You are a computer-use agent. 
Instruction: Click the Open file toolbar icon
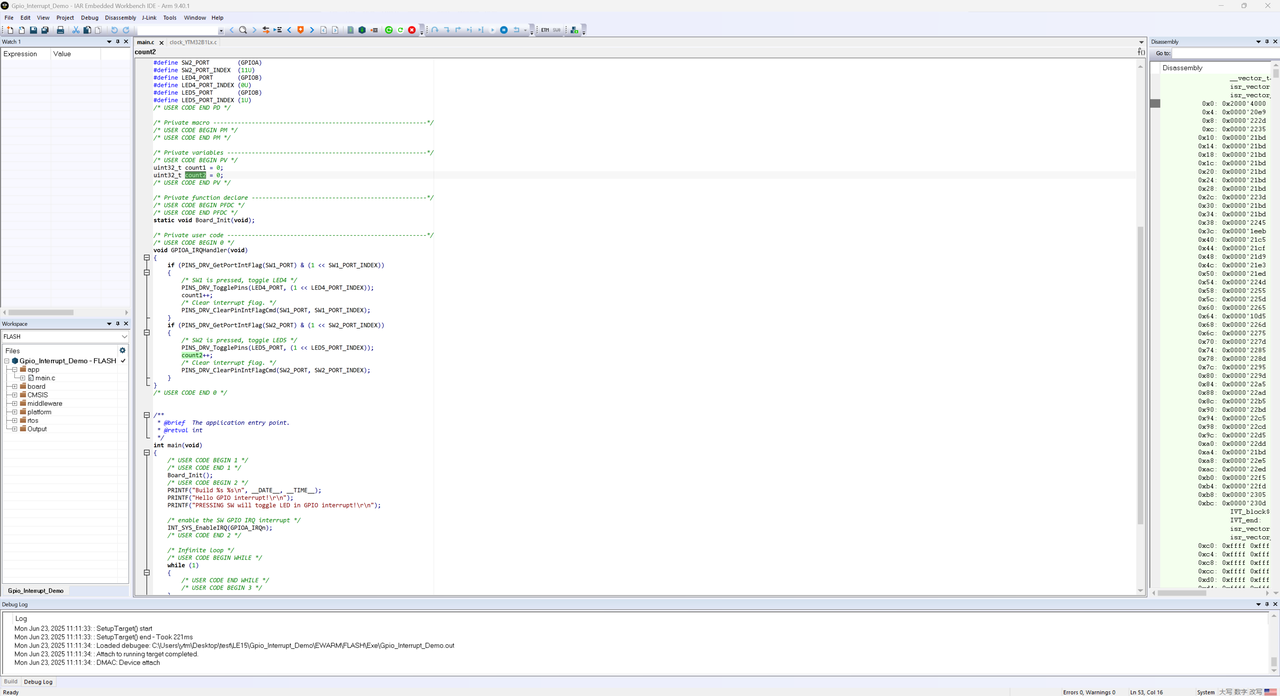(x=22, y=30)
